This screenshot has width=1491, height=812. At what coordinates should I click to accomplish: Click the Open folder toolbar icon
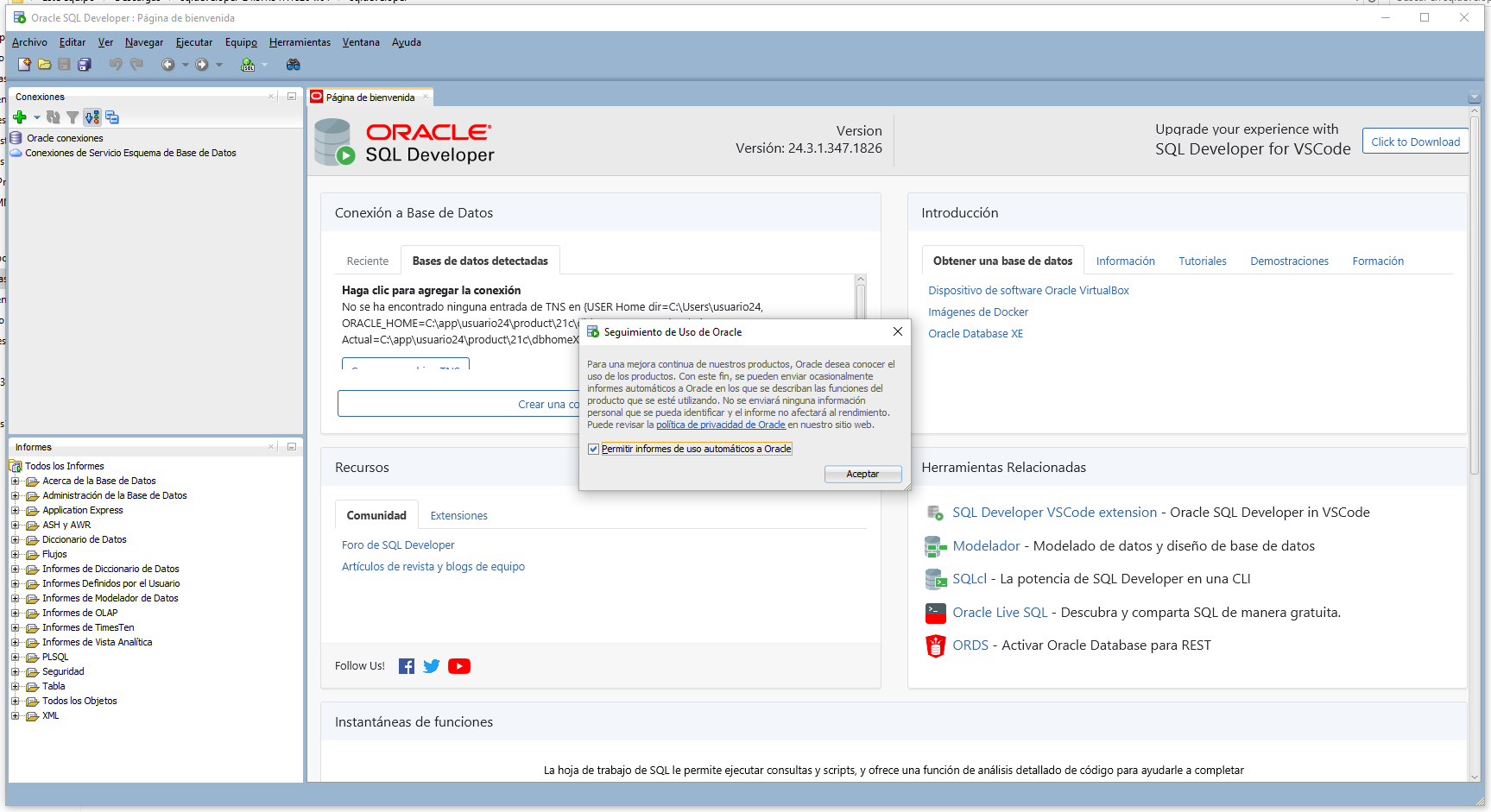pyautogui.click(x=44, y=65)
